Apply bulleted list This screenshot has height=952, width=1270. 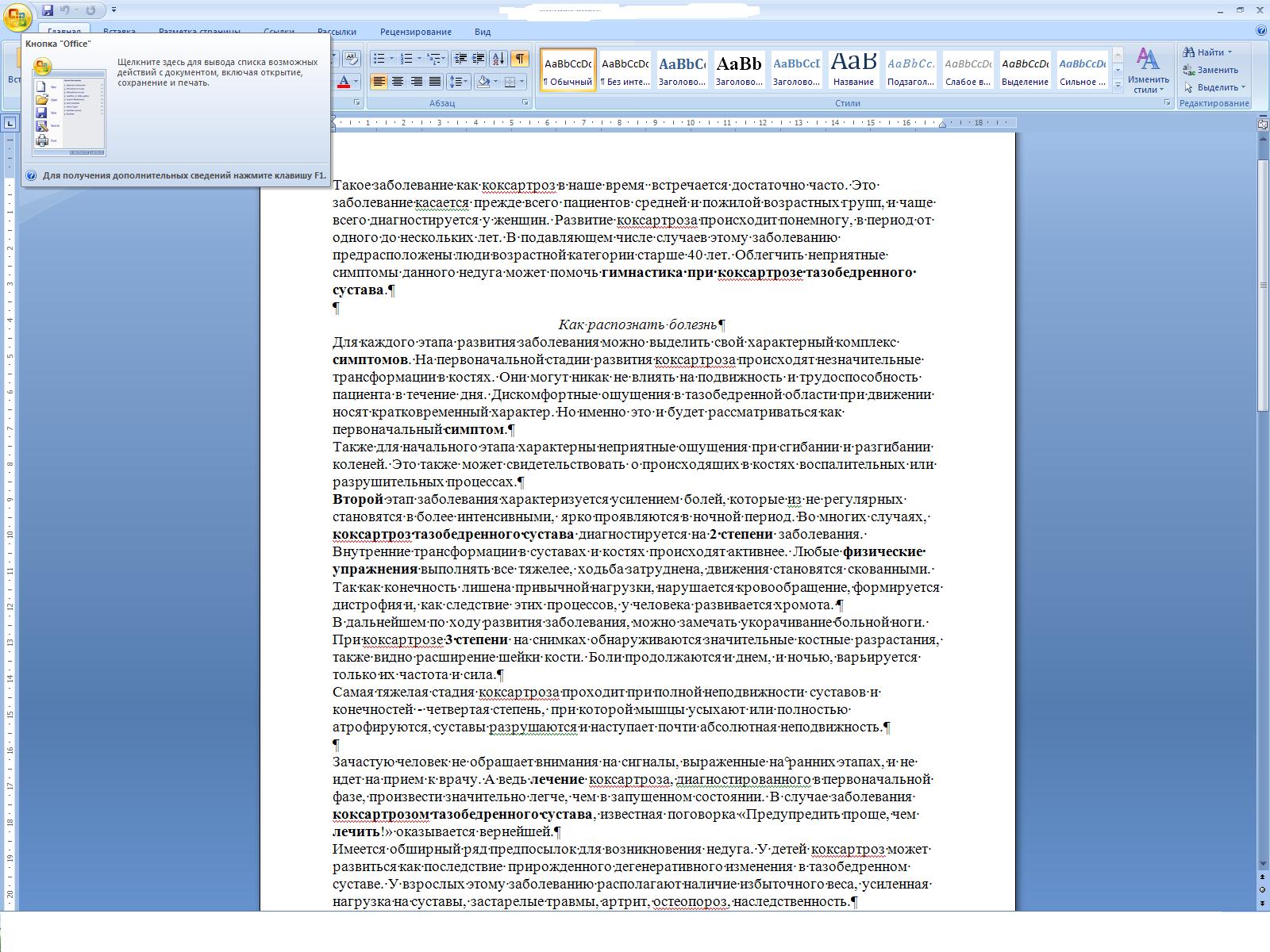tap(379, 58)
